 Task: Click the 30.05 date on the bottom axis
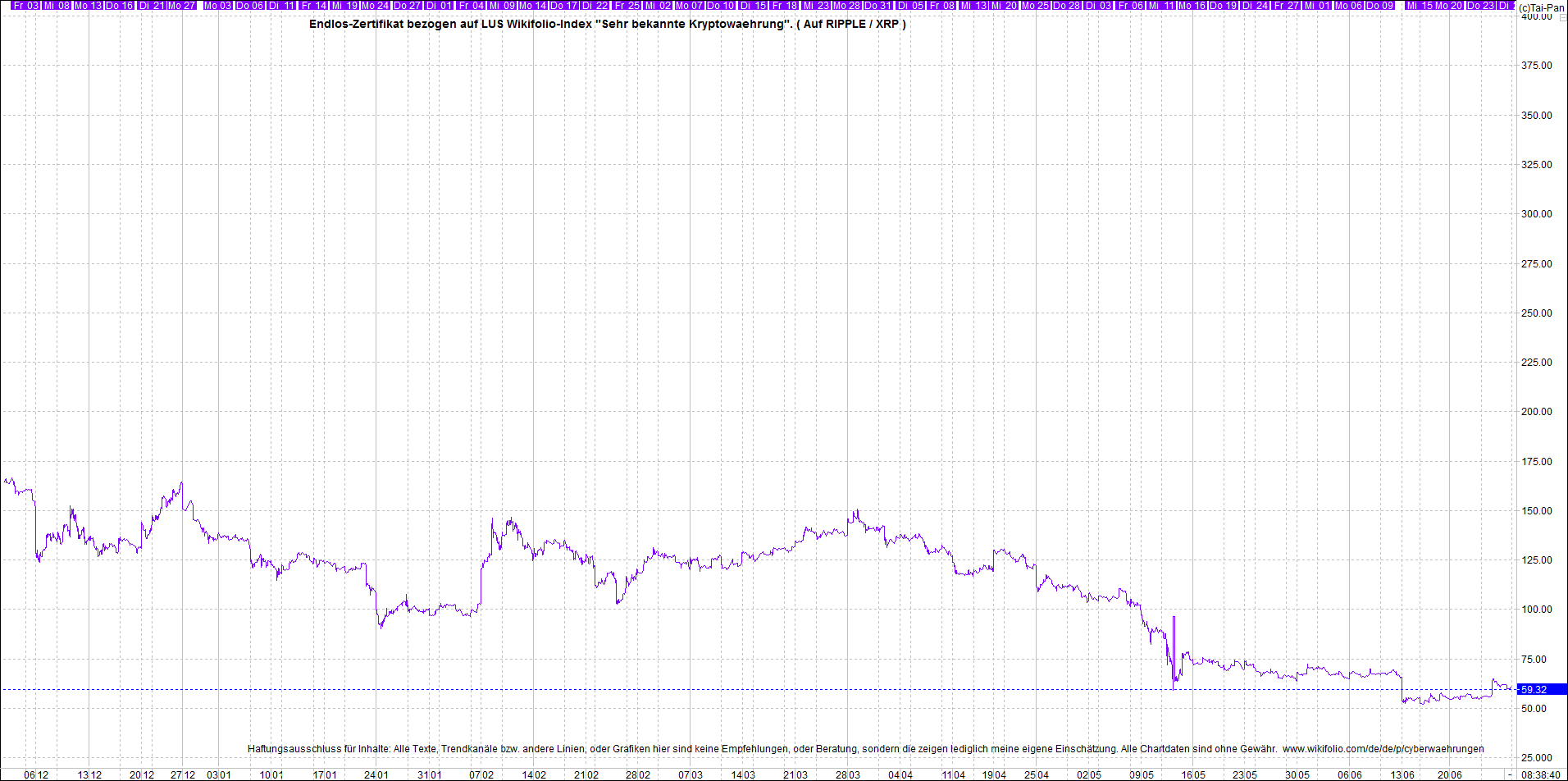pos(1297,775)
